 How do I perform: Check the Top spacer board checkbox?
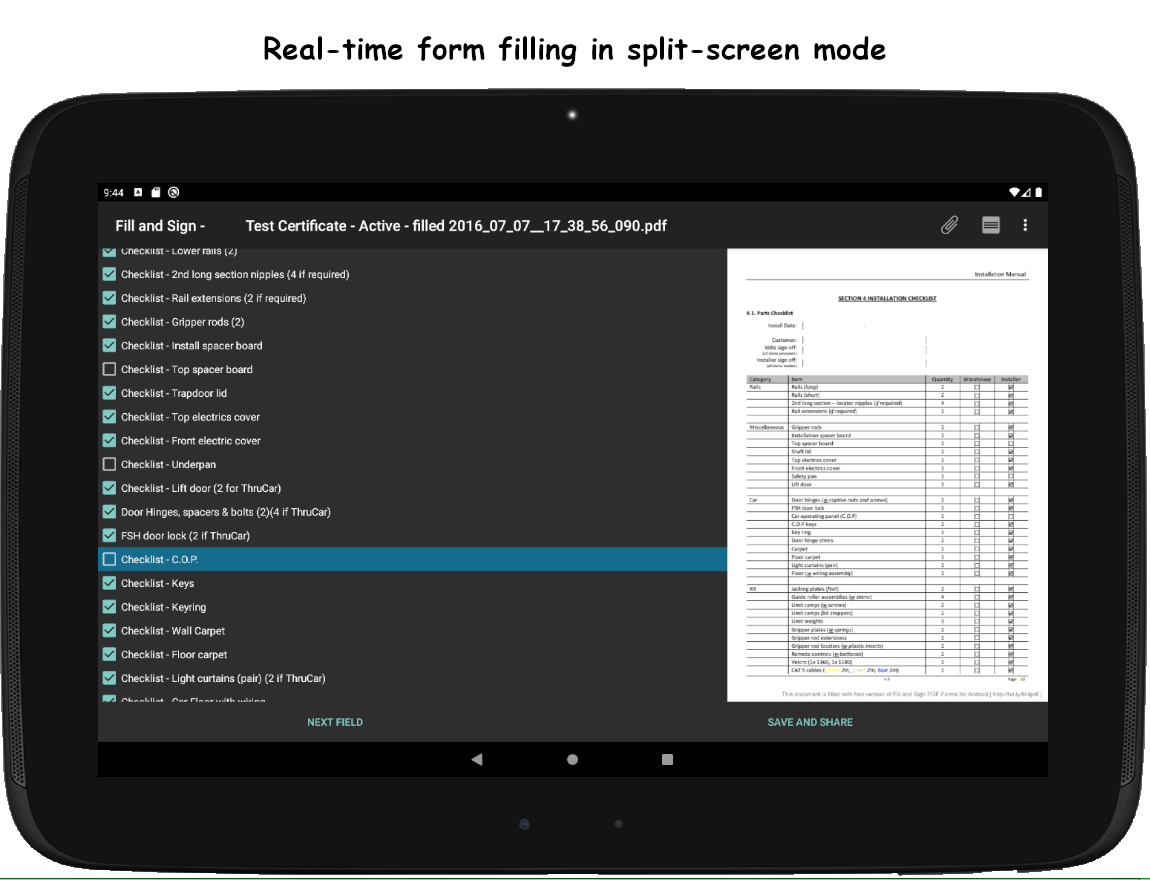(x=110, y=369)
